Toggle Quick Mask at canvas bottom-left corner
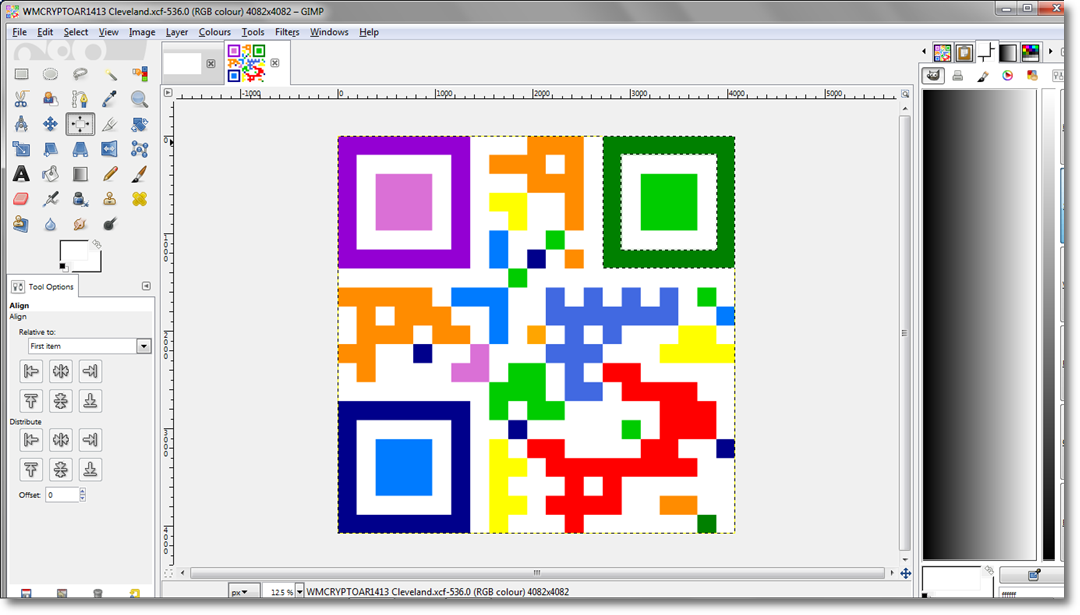 pos(168,573)
